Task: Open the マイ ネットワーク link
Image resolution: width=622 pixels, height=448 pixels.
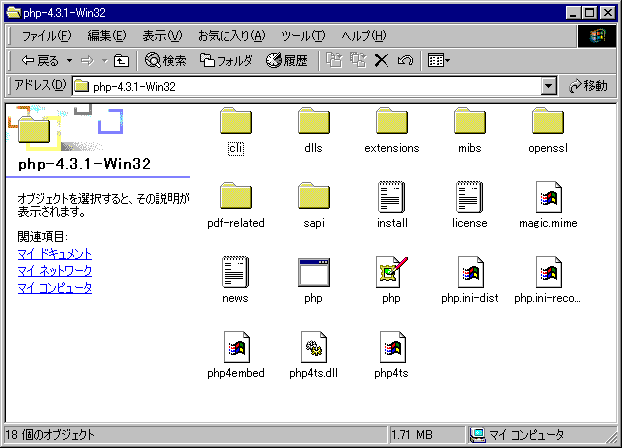Action: tap(55, 271)
